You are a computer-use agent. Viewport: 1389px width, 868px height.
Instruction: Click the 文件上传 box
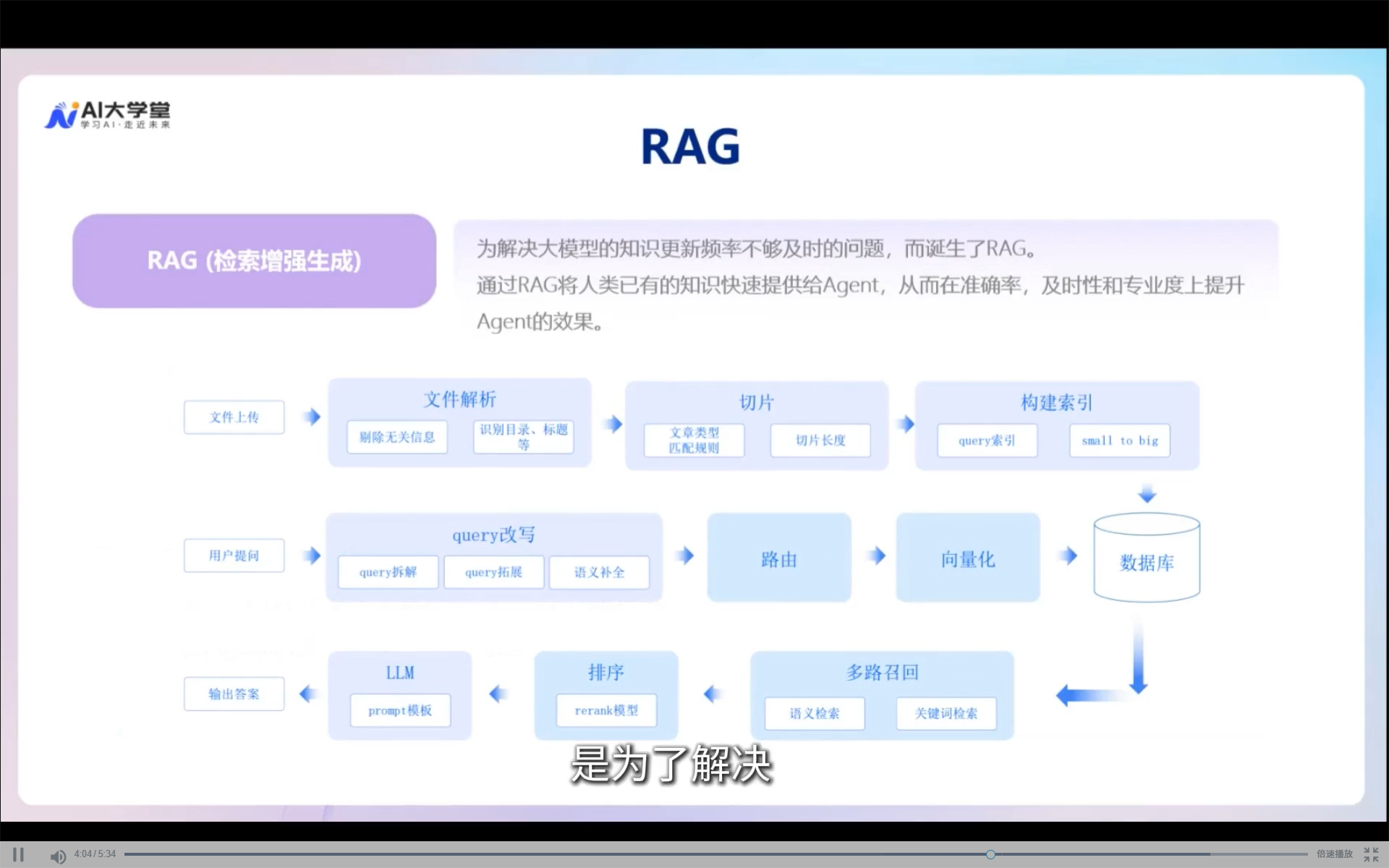coord(234,417)
